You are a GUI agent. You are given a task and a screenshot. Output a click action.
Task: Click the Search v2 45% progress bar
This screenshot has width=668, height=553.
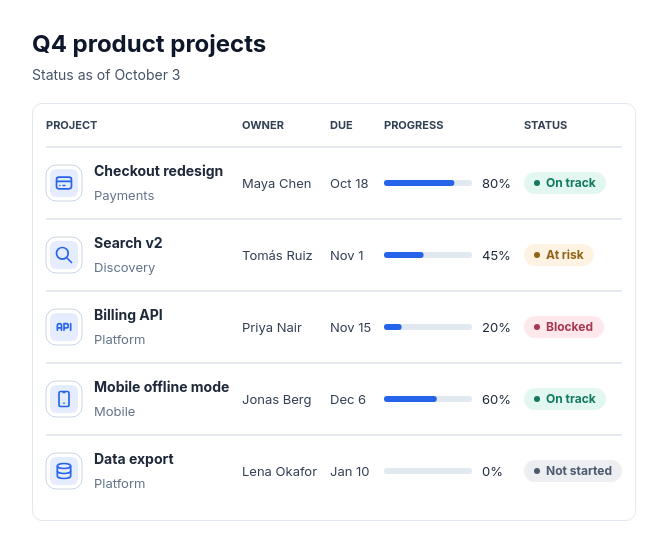[428, 255]
